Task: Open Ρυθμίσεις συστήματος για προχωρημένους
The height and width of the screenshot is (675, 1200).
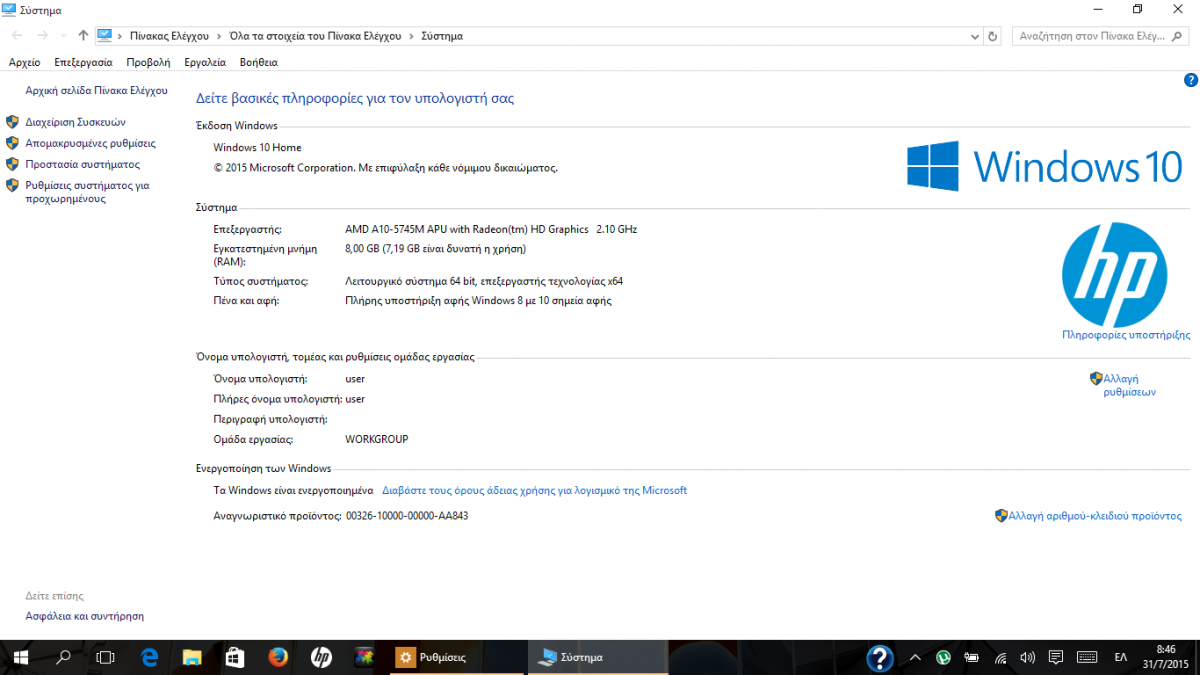Action: (87, 192)
